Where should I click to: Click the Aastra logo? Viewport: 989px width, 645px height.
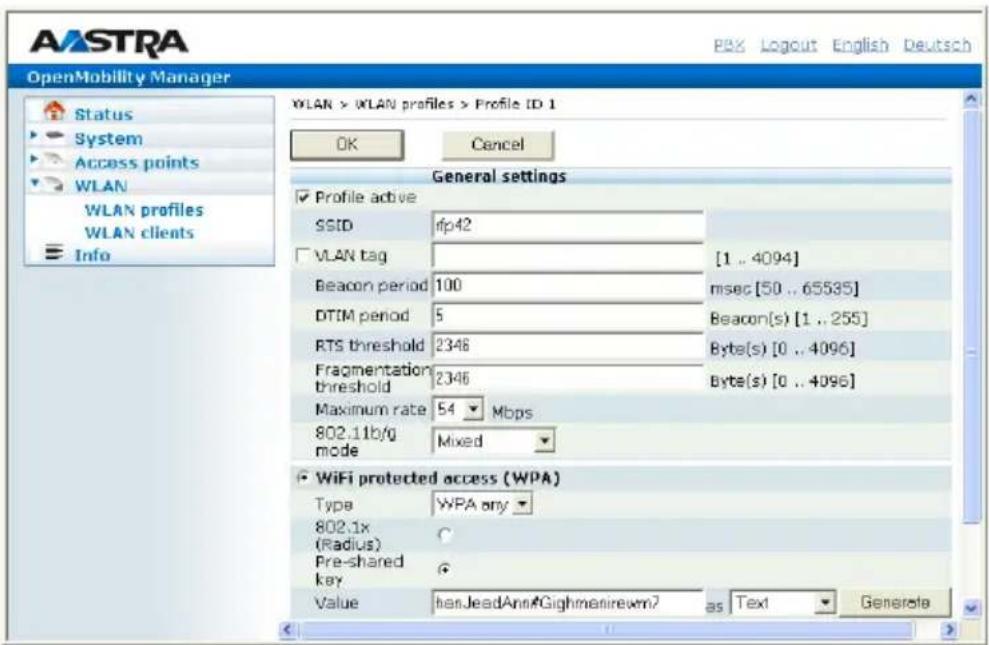(108, 42)
